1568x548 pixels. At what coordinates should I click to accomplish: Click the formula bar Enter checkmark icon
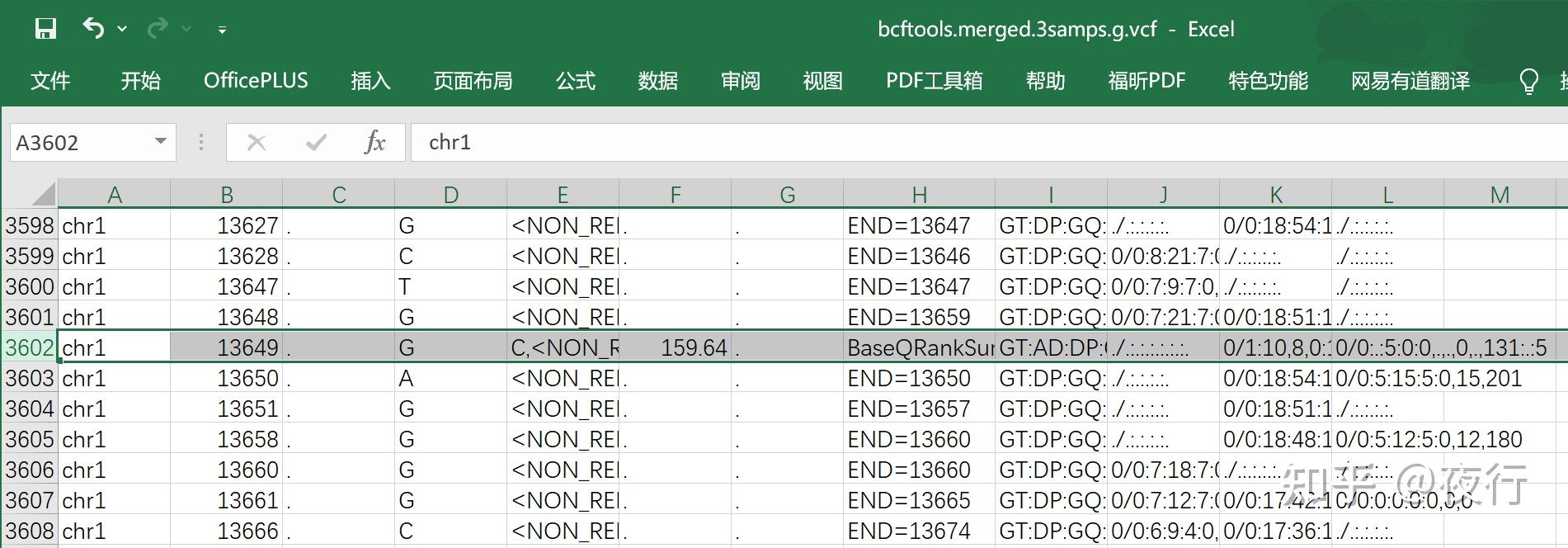tap(316, 142)
